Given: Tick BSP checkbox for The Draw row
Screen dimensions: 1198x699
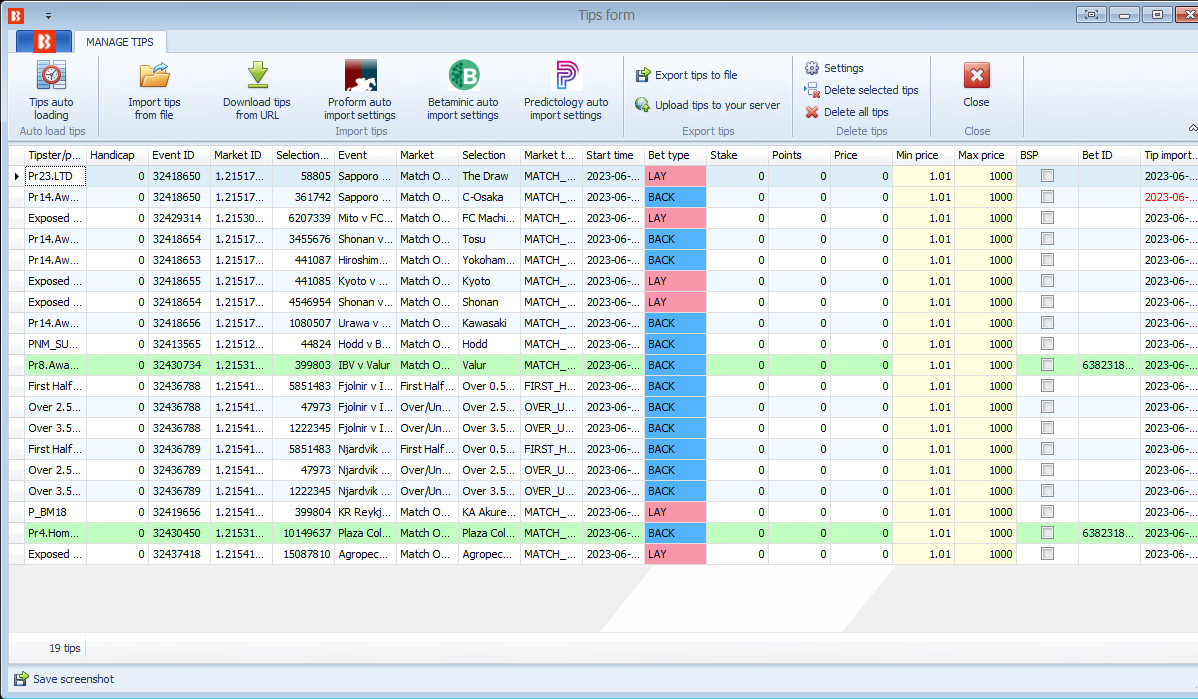Looking at the screenshot, I should tap(1047, 176).
